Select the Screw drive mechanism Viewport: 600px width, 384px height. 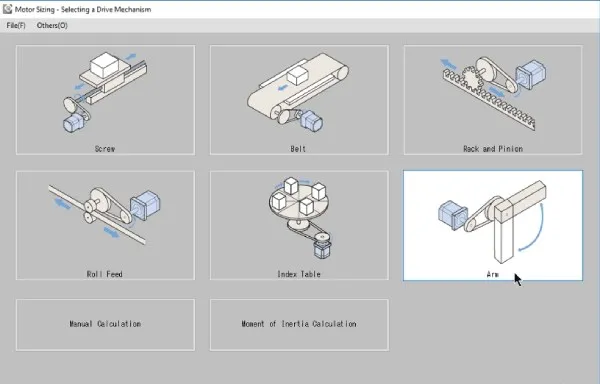point(105,100)
